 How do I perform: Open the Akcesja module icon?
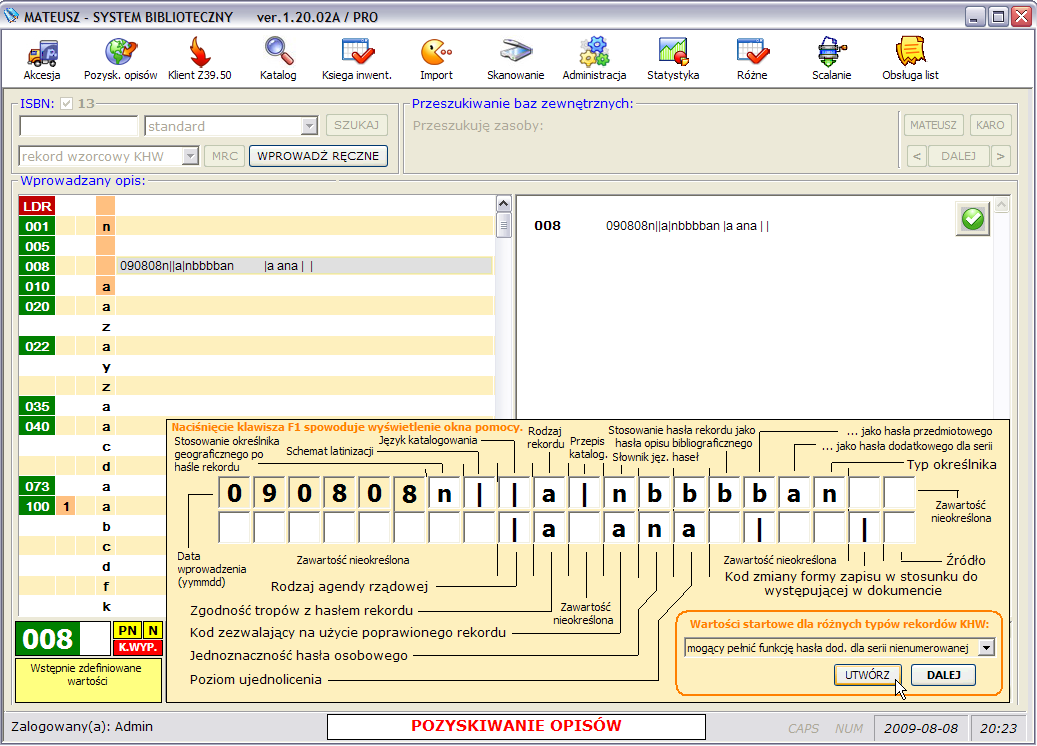42,51
